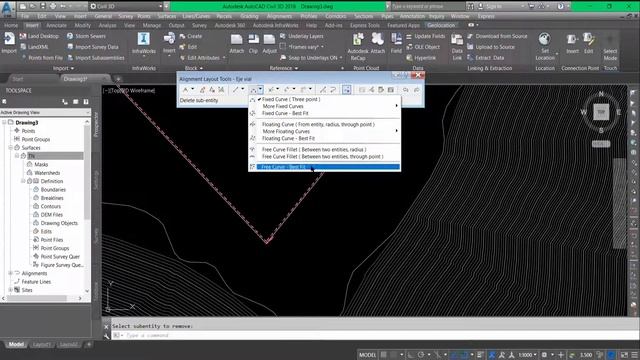Open the Civil 3D workspace dropdown
This screenshot has height=360, width=640.
coord(160,6)
